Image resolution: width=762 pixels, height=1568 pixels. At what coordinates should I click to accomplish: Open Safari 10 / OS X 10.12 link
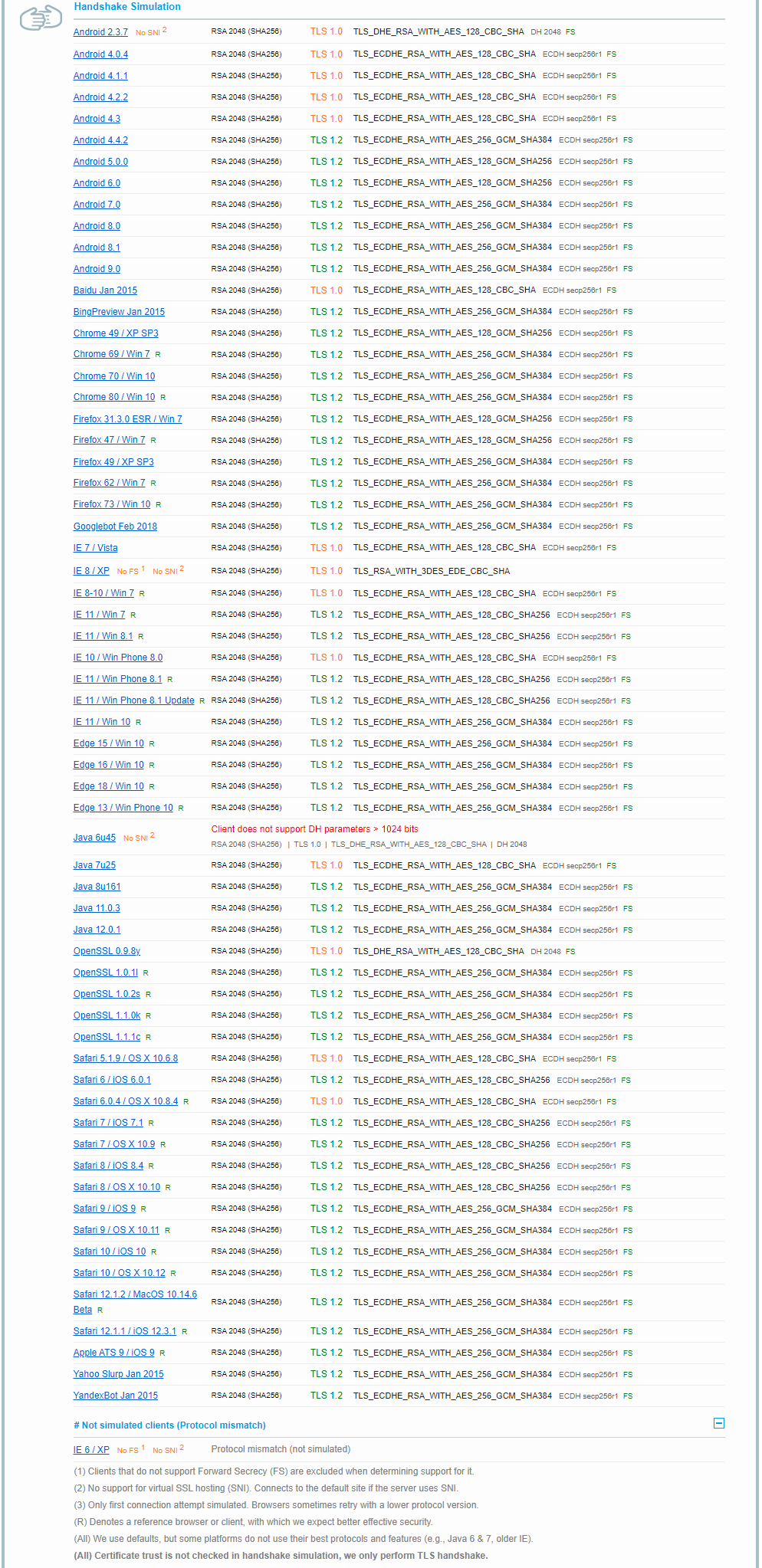point(120,1273)
